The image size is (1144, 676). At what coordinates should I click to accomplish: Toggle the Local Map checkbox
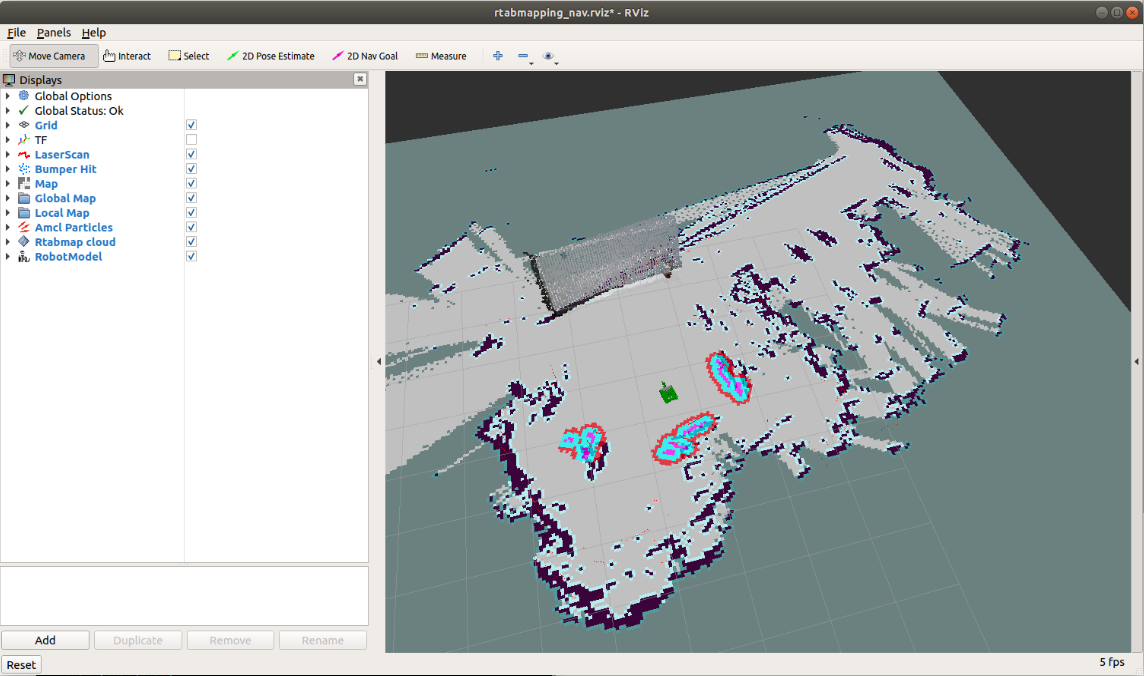click(191, 212)
